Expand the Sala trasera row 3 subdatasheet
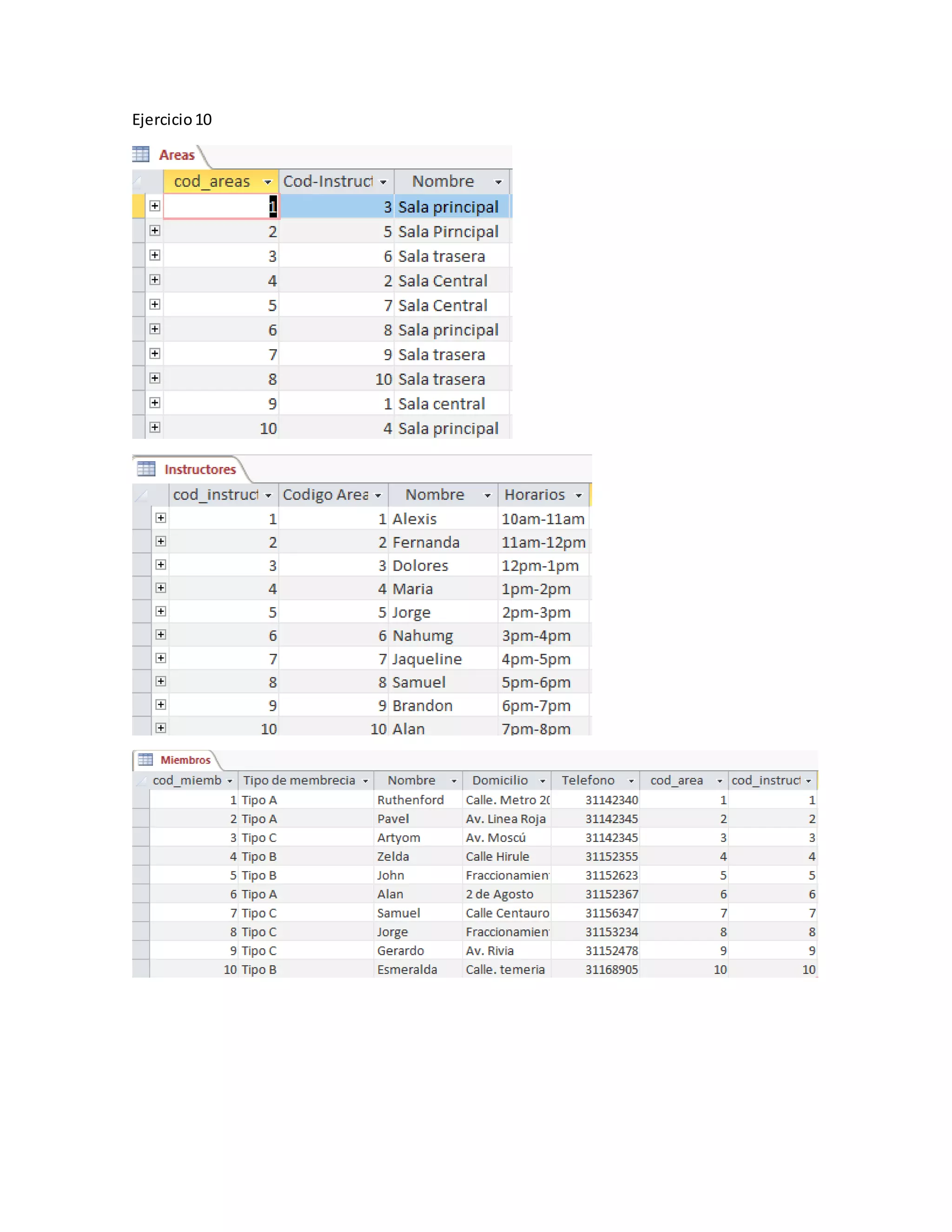This screenshot has width=952, height=1232. (x=154, y=256)
